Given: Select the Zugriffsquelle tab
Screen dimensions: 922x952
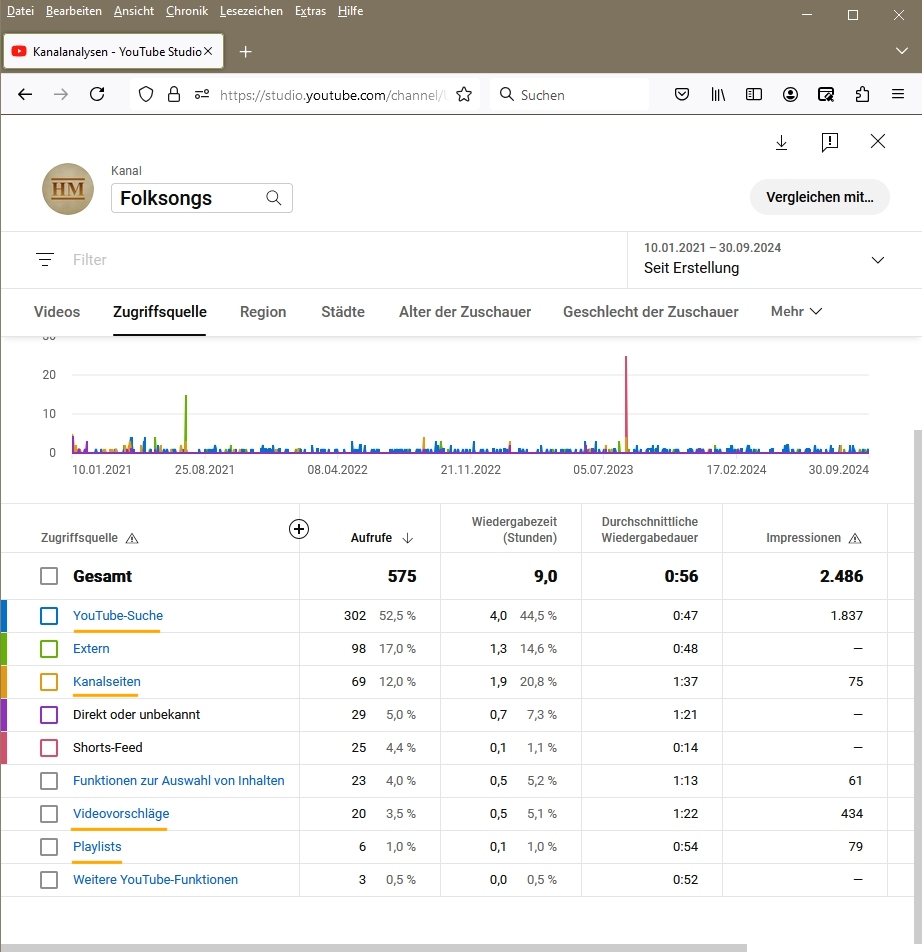Looking at the screenshot, I should click(x=160, y=311).
